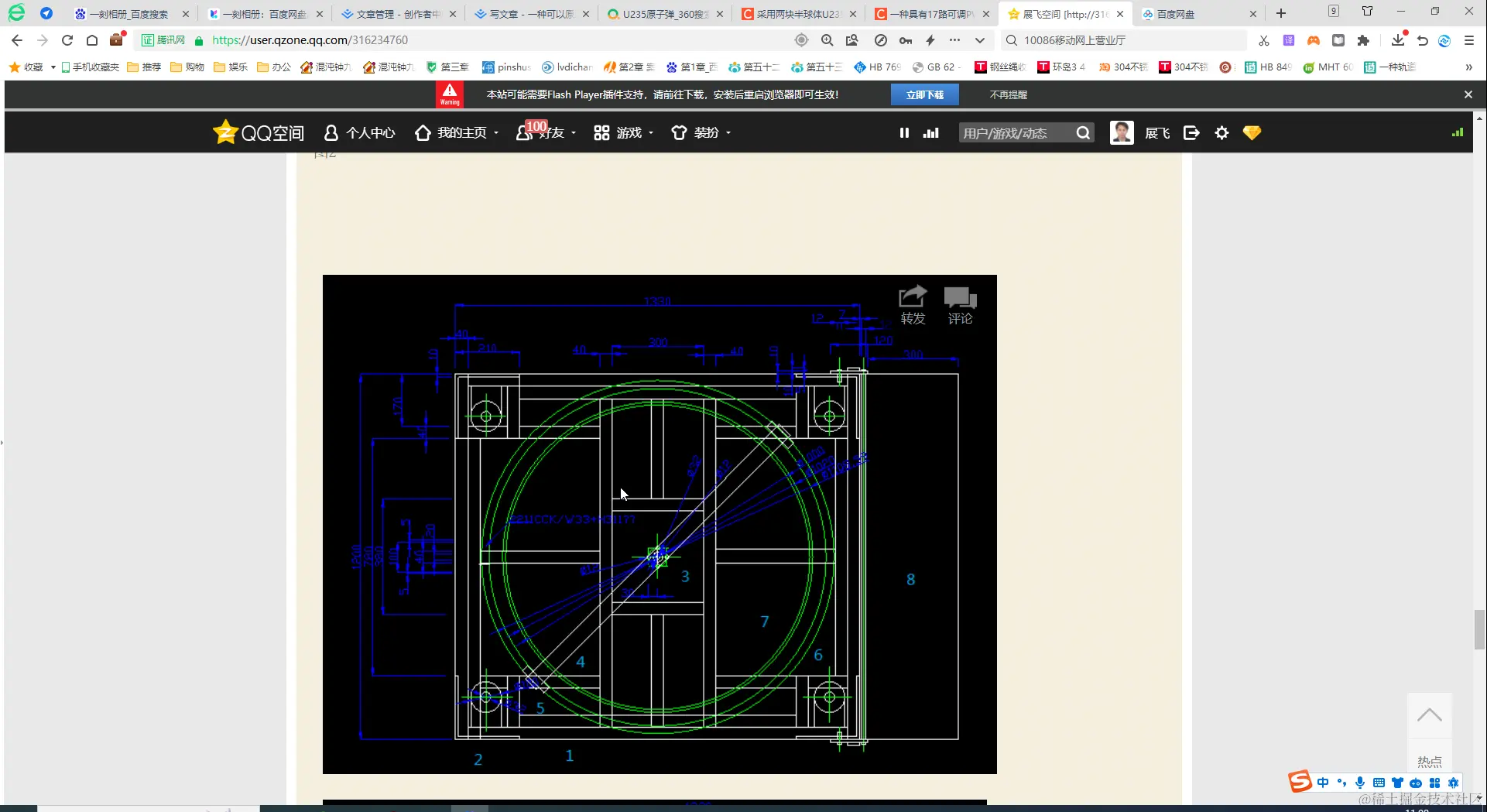Click the zoom magnifier icon in address bar
This screenshot has width=1487, height=812.
click(x=827, y=40)
